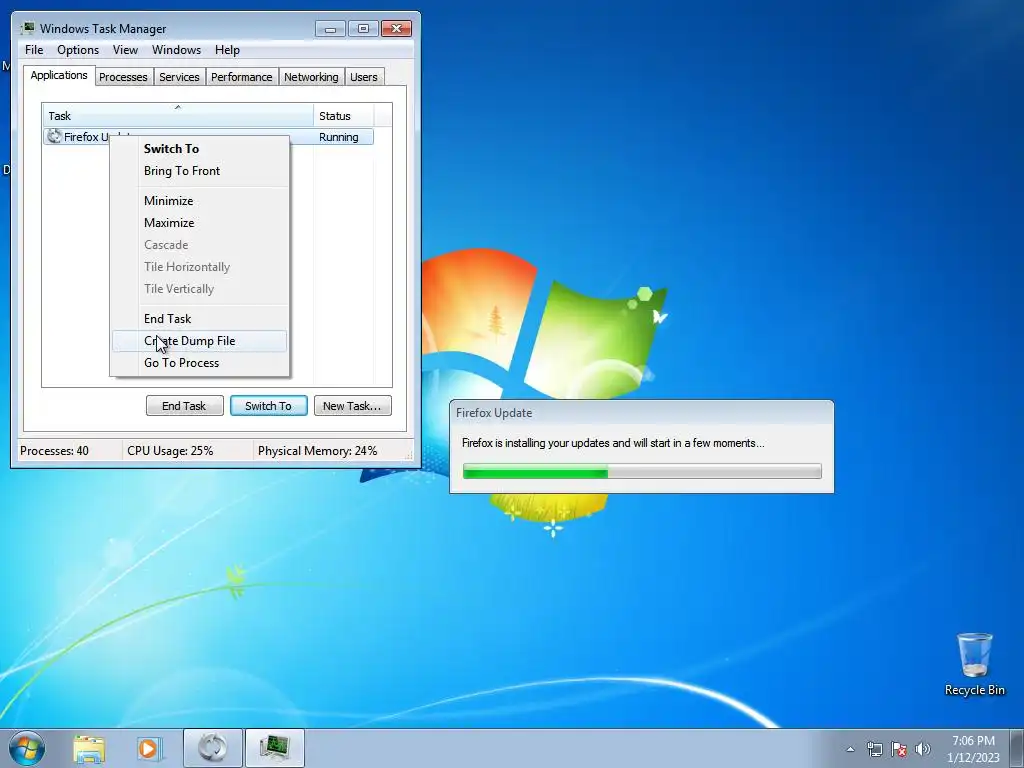Click the Running status cell
This screenshot has height=768, width=1024.
(x=338, y=137)
